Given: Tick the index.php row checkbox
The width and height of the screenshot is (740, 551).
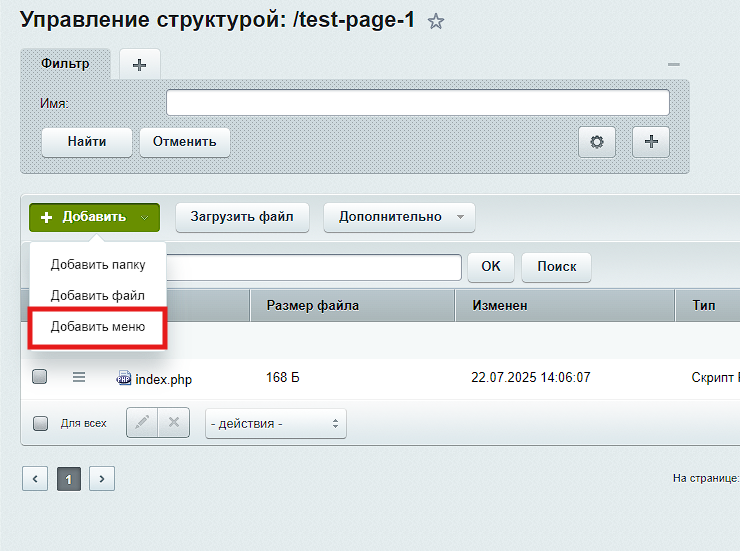Looking at the screenshot, I should point(40,377).
